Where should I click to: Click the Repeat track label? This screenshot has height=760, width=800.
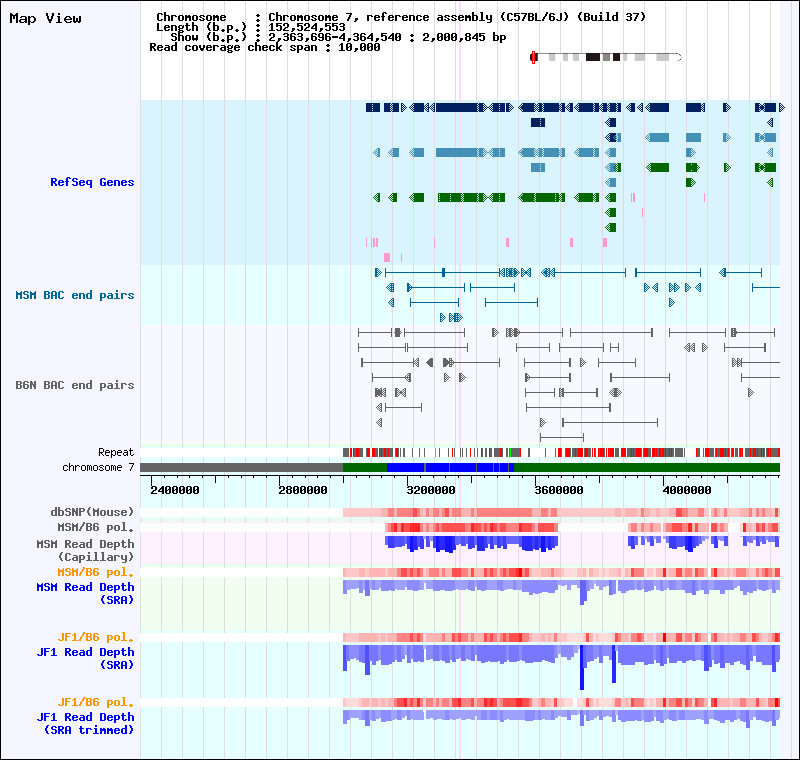116,452
